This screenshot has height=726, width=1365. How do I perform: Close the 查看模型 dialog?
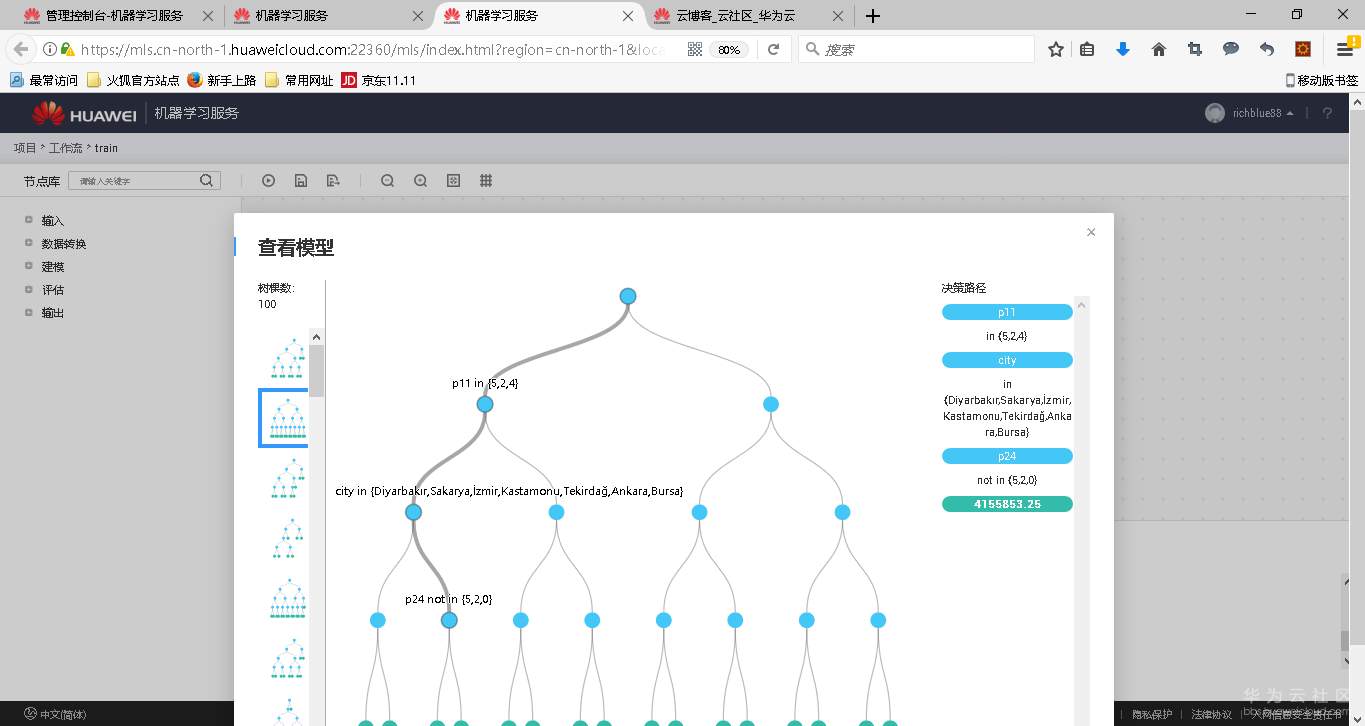1091,232
